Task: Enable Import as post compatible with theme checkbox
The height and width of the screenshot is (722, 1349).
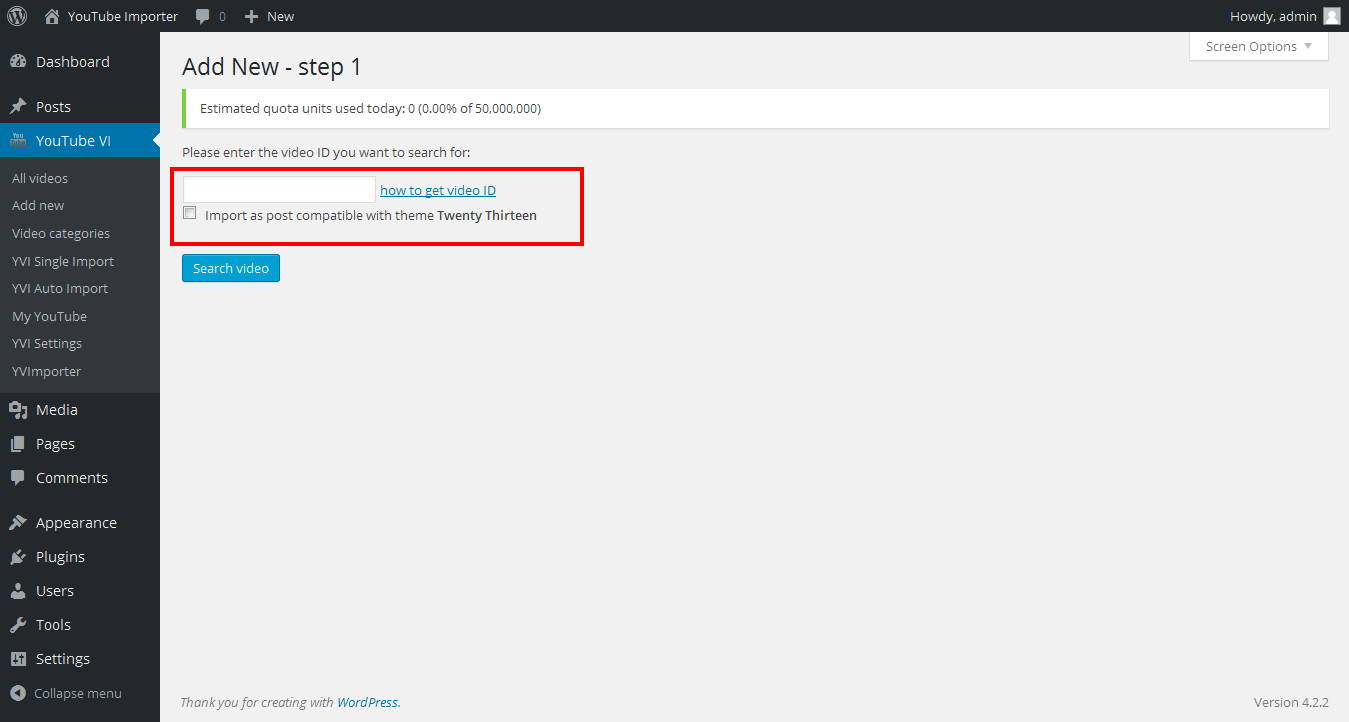Action: click(190, 213)
